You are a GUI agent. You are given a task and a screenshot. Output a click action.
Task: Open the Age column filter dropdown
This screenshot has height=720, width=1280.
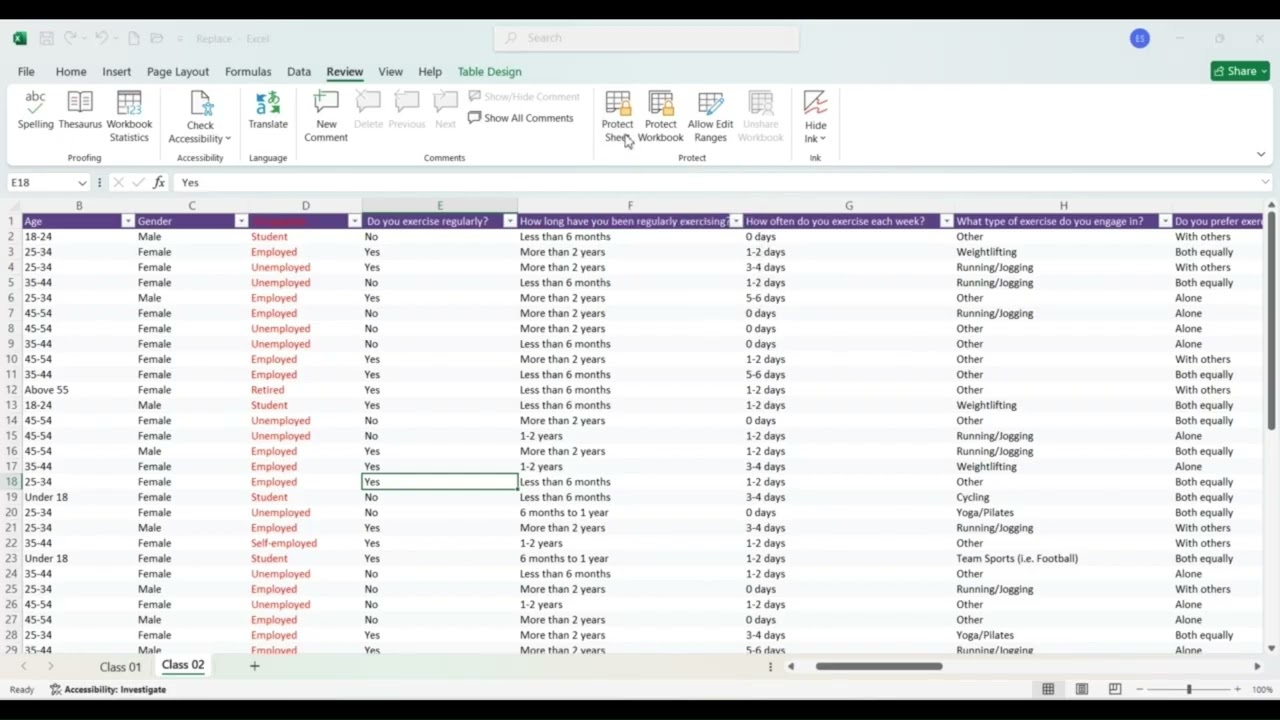coord(127,221)
